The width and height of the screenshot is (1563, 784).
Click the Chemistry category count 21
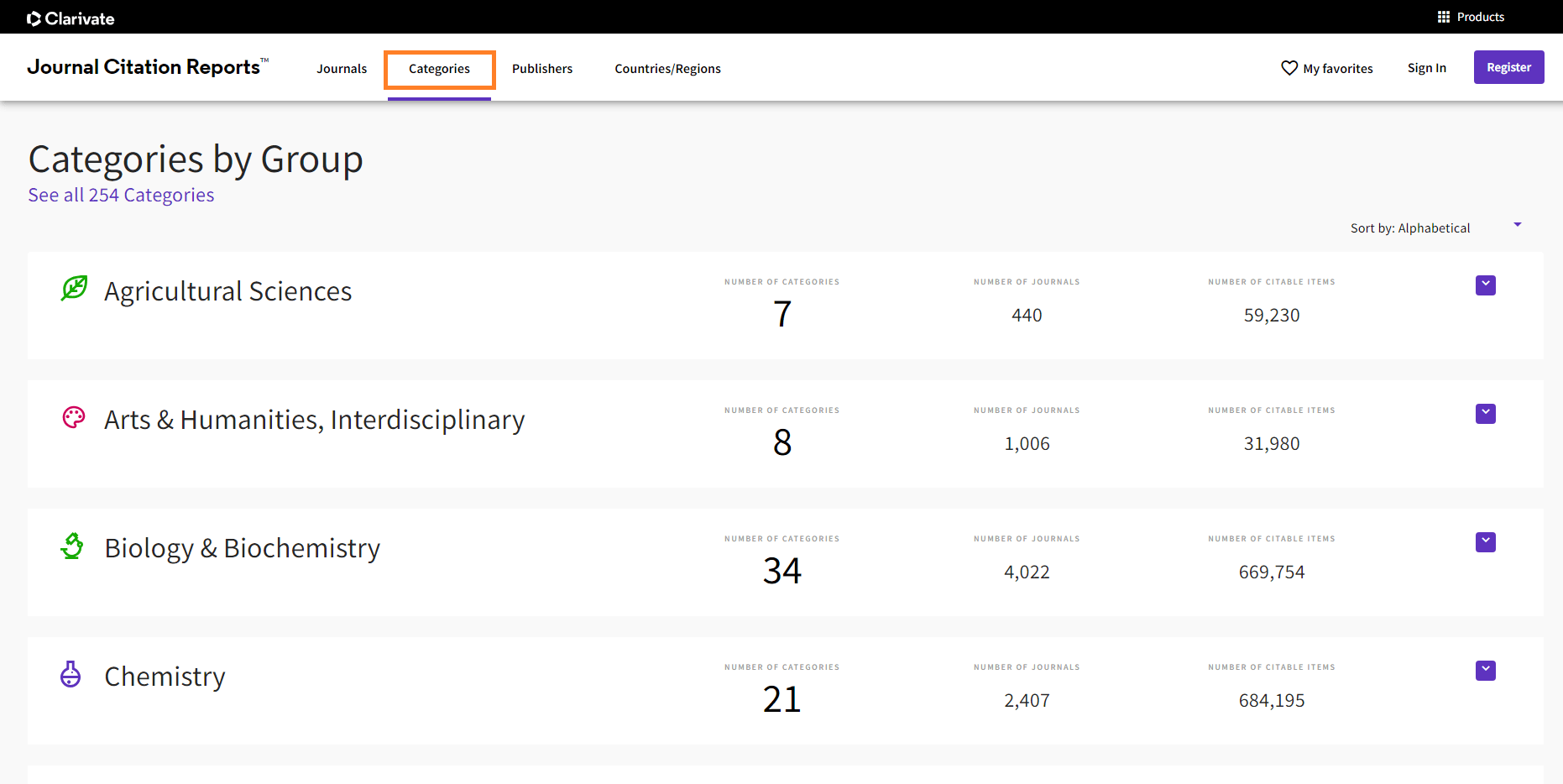(x=782, y=700)
